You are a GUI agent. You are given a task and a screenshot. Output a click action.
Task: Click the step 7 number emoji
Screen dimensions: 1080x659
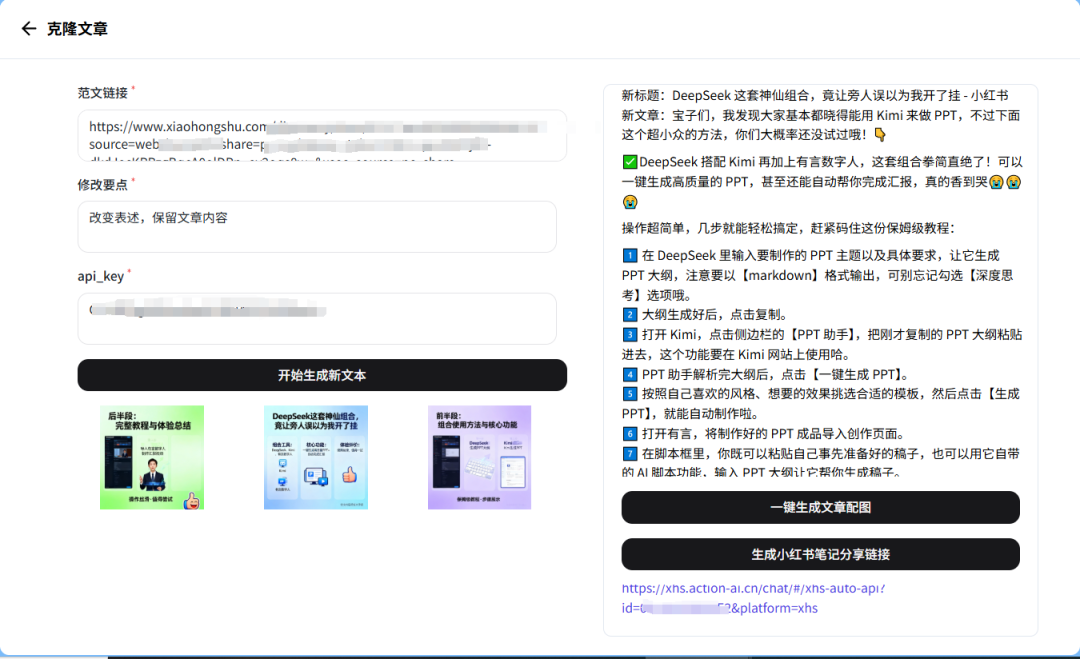click(x=630, y=454)
